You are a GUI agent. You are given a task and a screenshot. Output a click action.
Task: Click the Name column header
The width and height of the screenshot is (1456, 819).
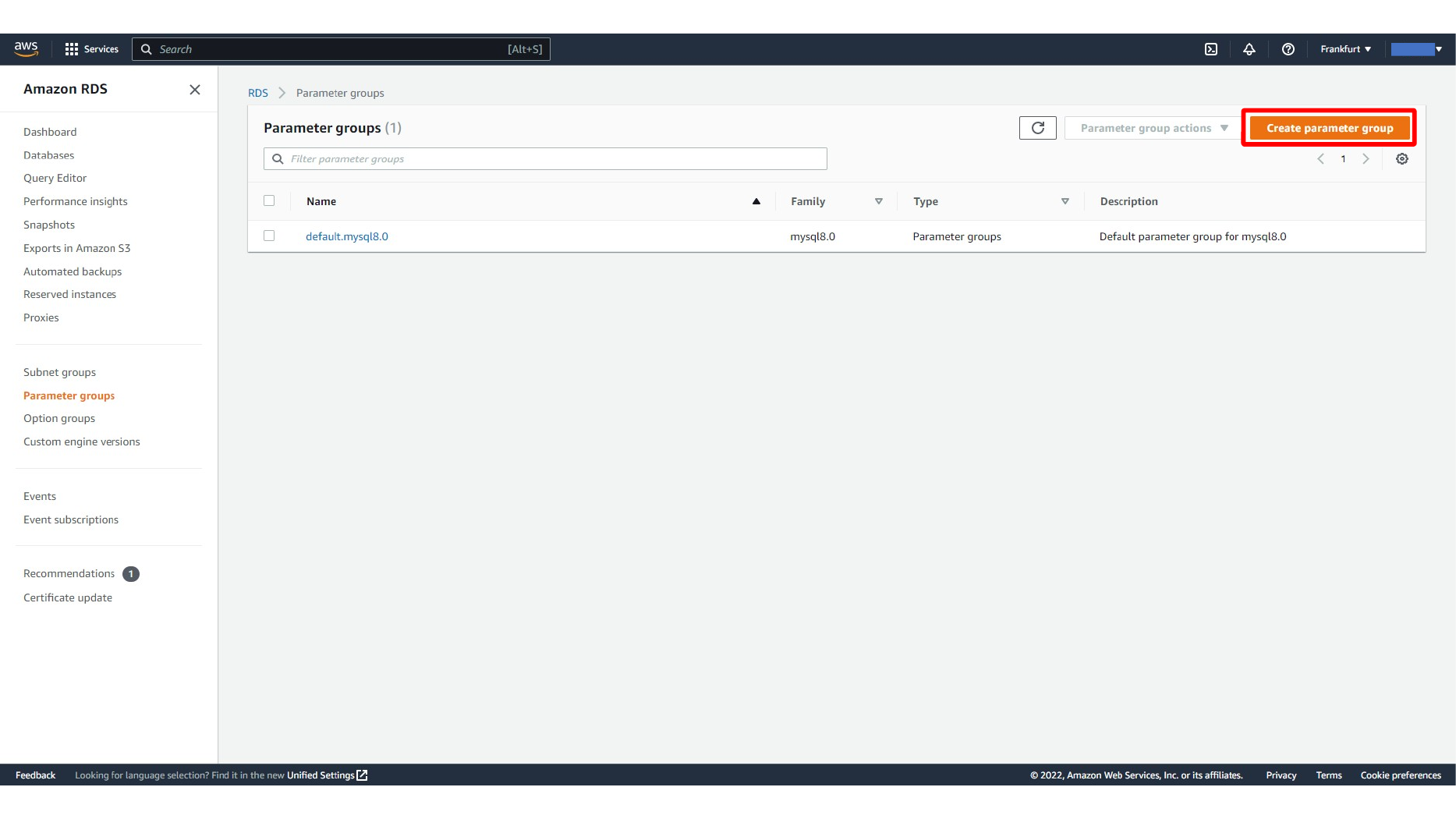[x=321, y=201]
